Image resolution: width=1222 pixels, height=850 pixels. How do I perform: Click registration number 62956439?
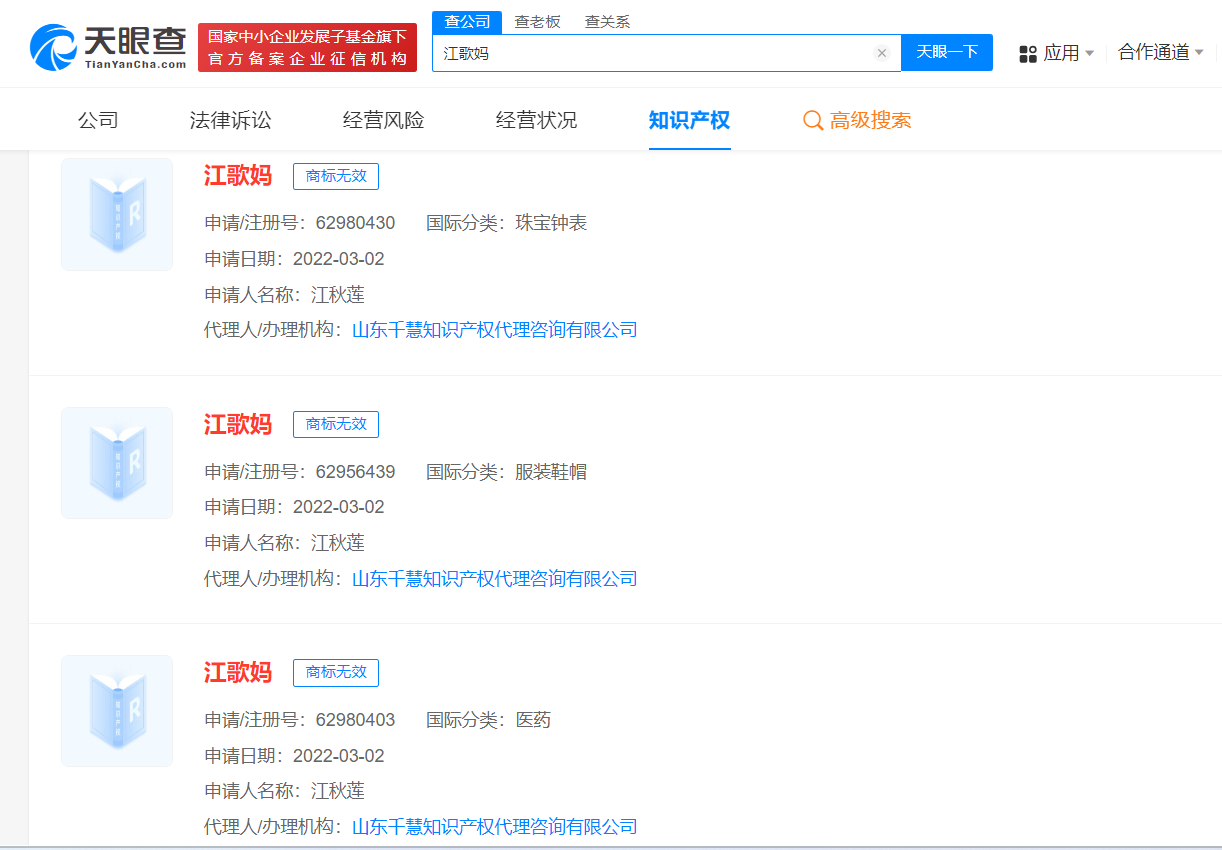point(355,472)
